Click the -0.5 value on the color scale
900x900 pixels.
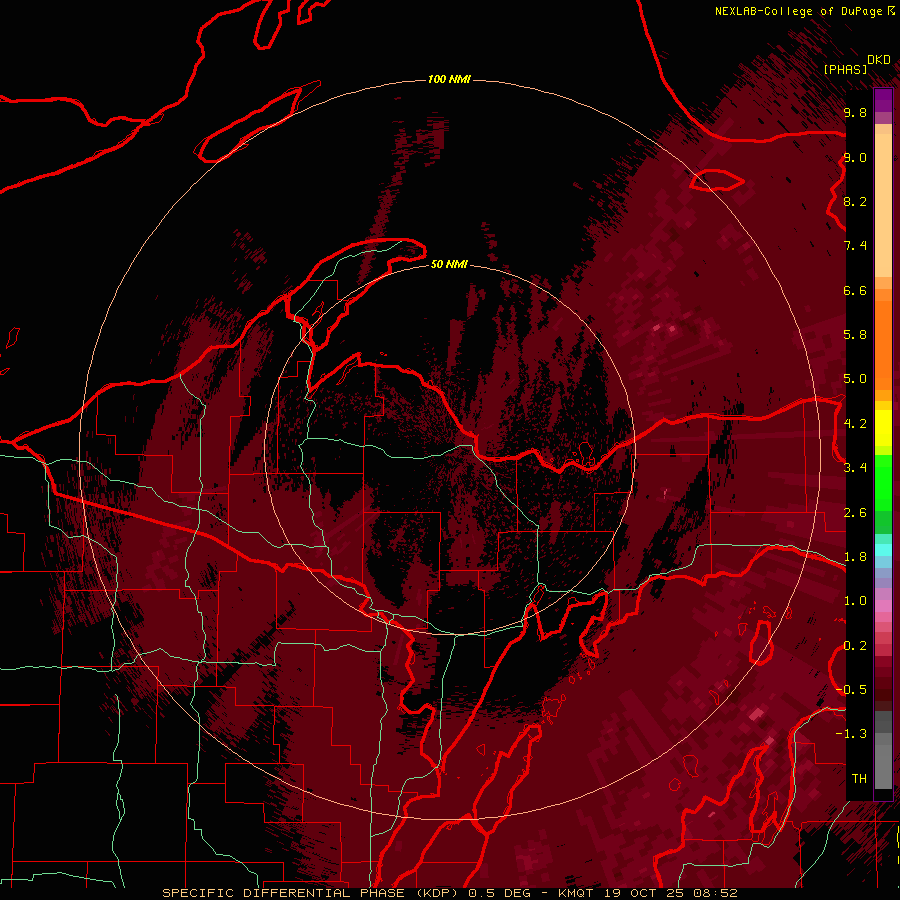point(851,690)
